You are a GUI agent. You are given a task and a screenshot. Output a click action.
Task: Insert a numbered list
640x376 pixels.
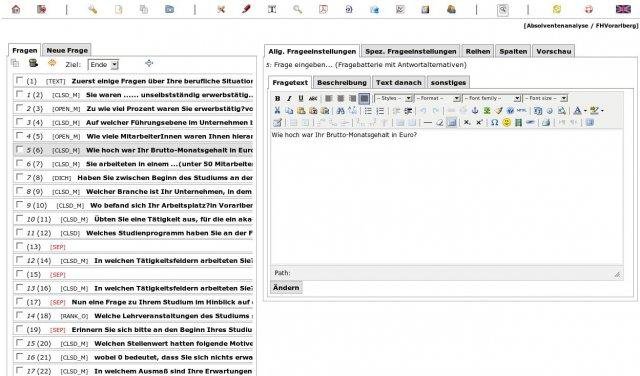[380, 110]
